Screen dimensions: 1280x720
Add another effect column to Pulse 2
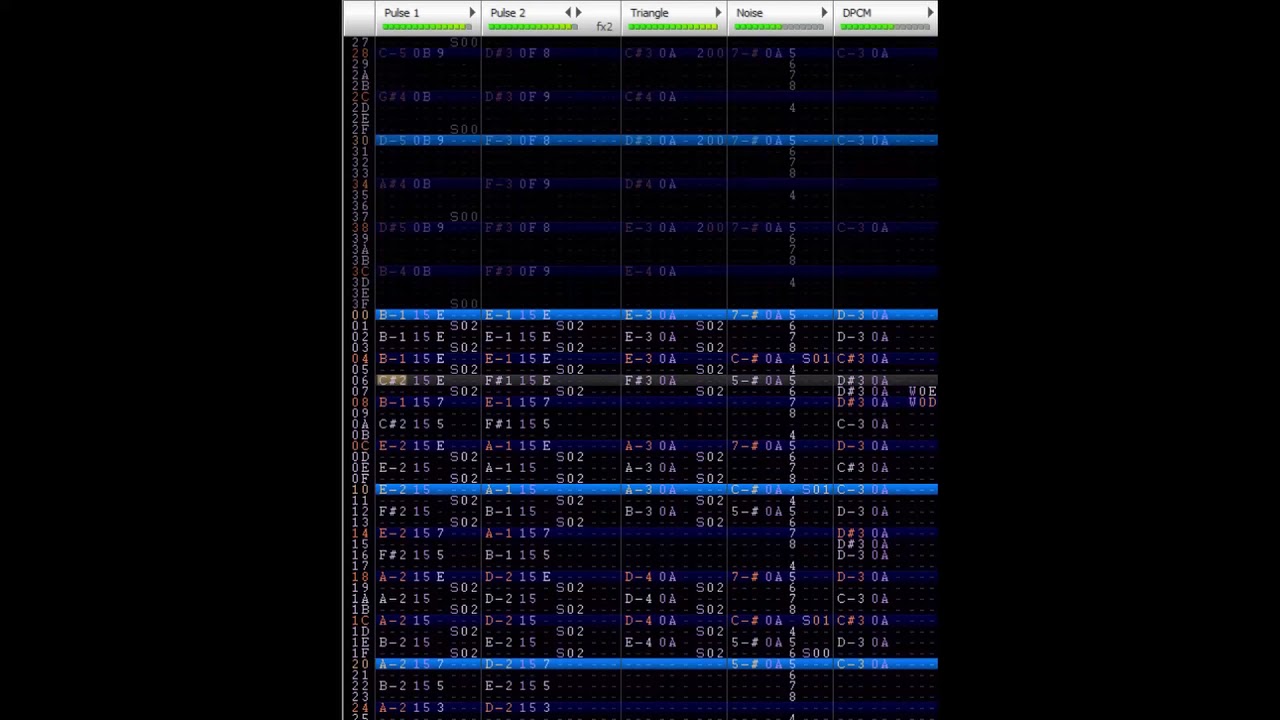[578, 13]
